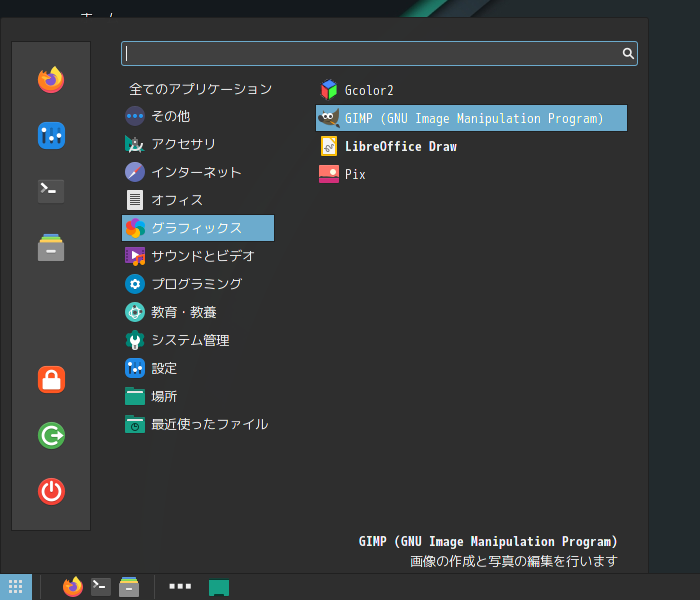Click the サウンドとビデオ film icon
The image size is (700, 600).
click(x=135, y=256)
